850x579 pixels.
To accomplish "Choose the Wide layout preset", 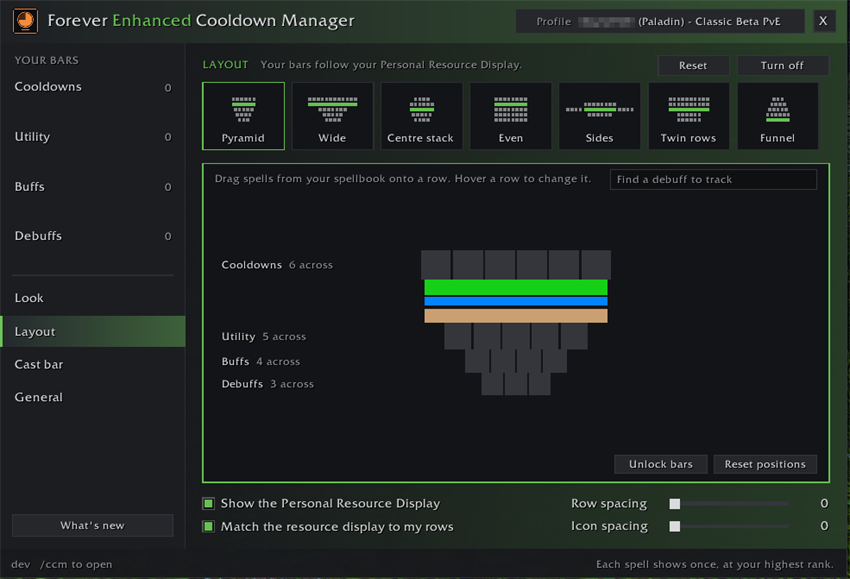I will tap(332, 116).
